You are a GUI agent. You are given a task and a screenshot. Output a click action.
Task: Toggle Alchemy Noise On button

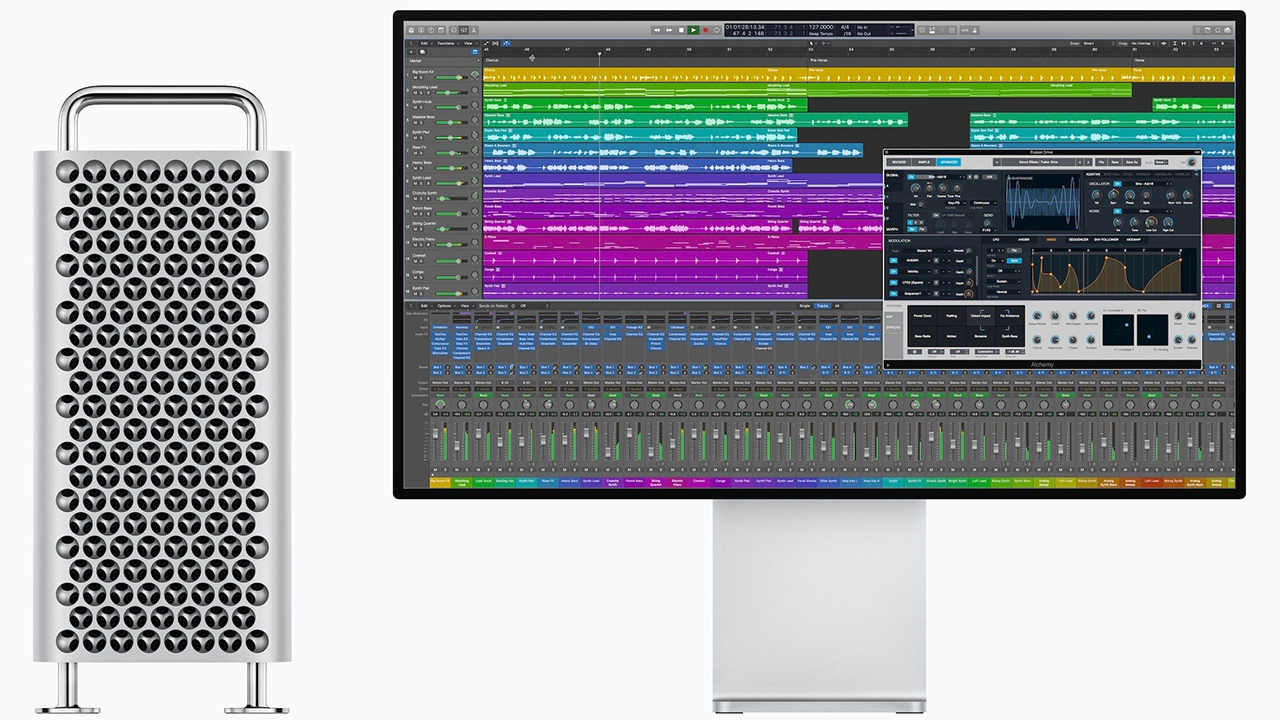1117,211
